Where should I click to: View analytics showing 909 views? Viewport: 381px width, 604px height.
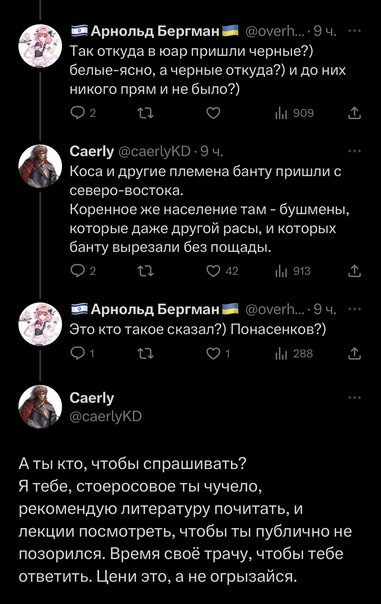tap(294, 113)
